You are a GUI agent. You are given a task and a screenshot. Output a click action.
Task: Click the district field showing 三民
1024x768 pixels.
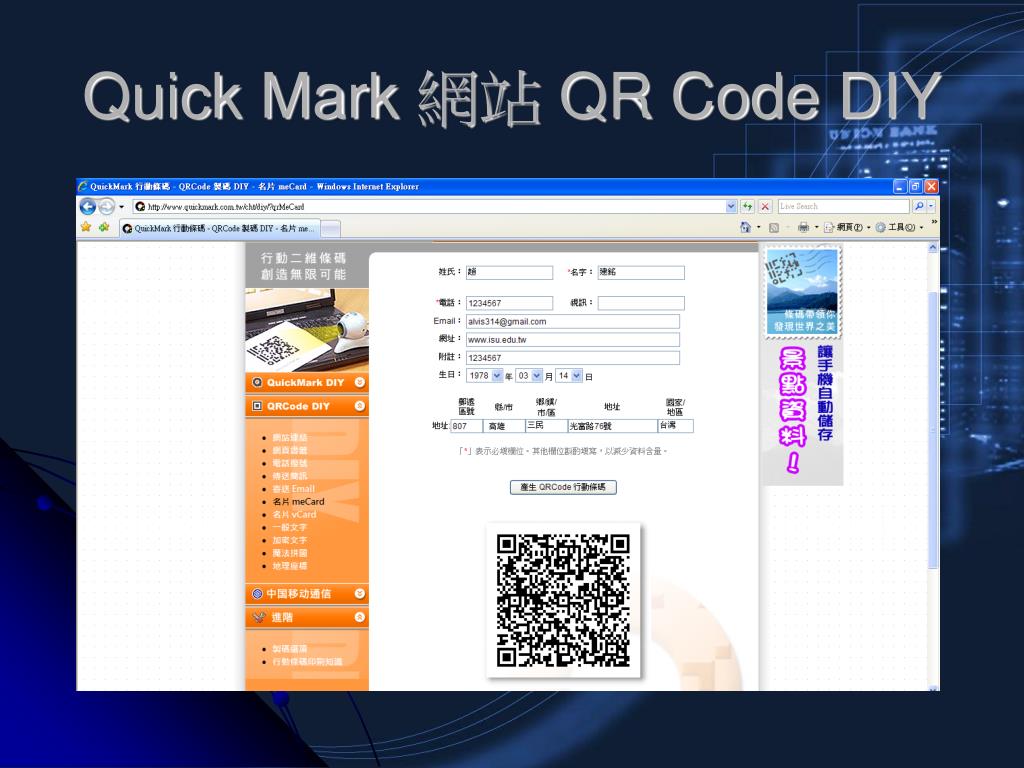point(547,426)
